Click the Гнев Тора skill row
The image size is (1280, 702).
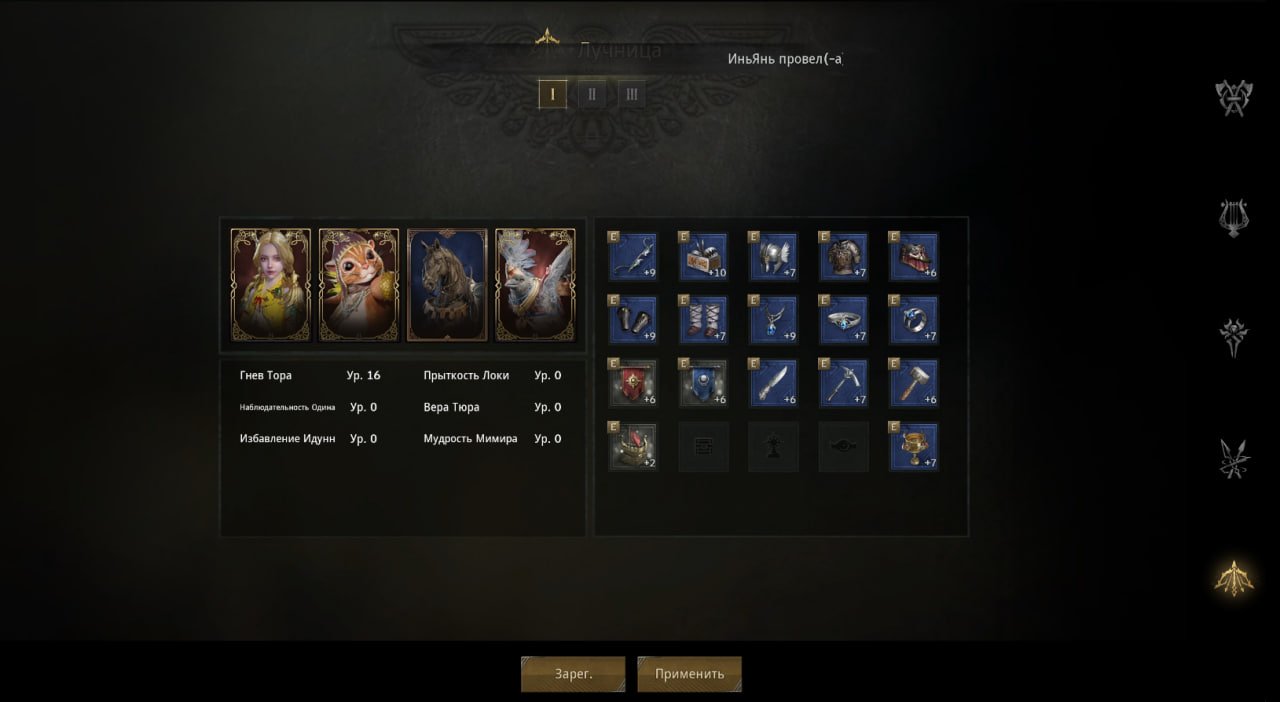click(x=310, y=376)
